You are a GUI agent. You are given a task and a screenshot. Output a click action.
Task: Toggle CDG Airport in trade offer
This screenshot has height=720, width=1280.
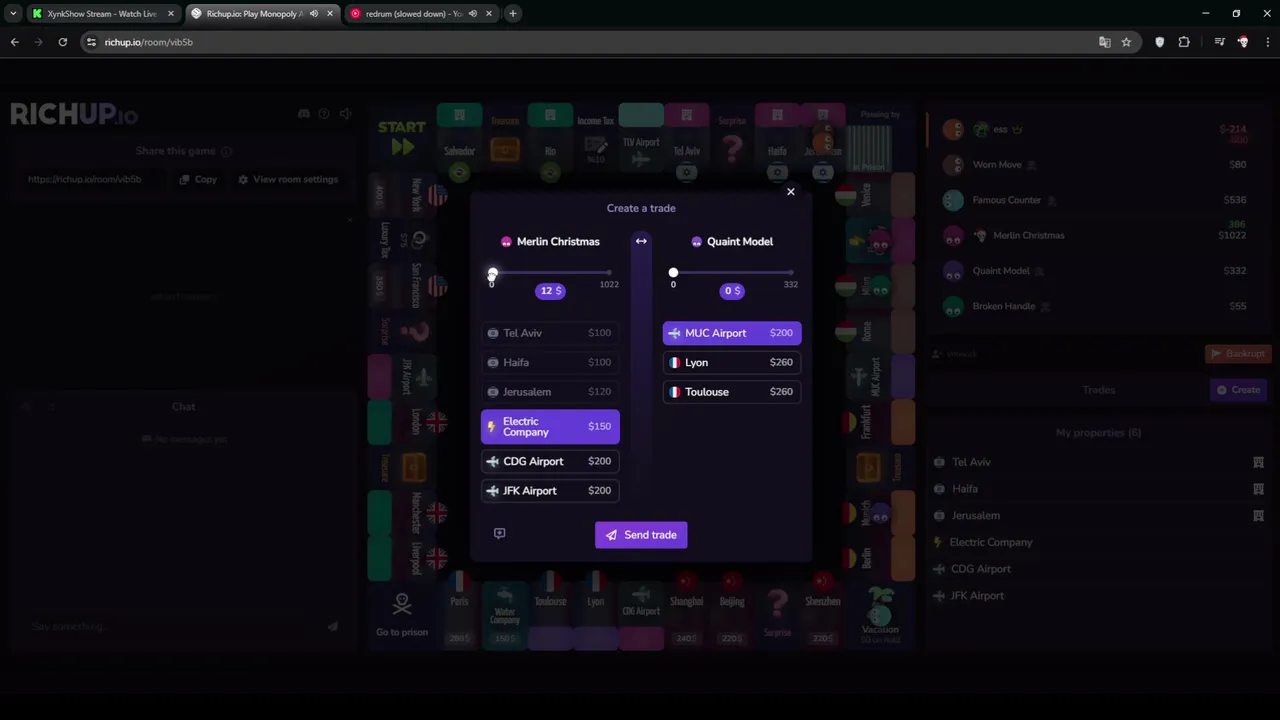coord(550,461)
